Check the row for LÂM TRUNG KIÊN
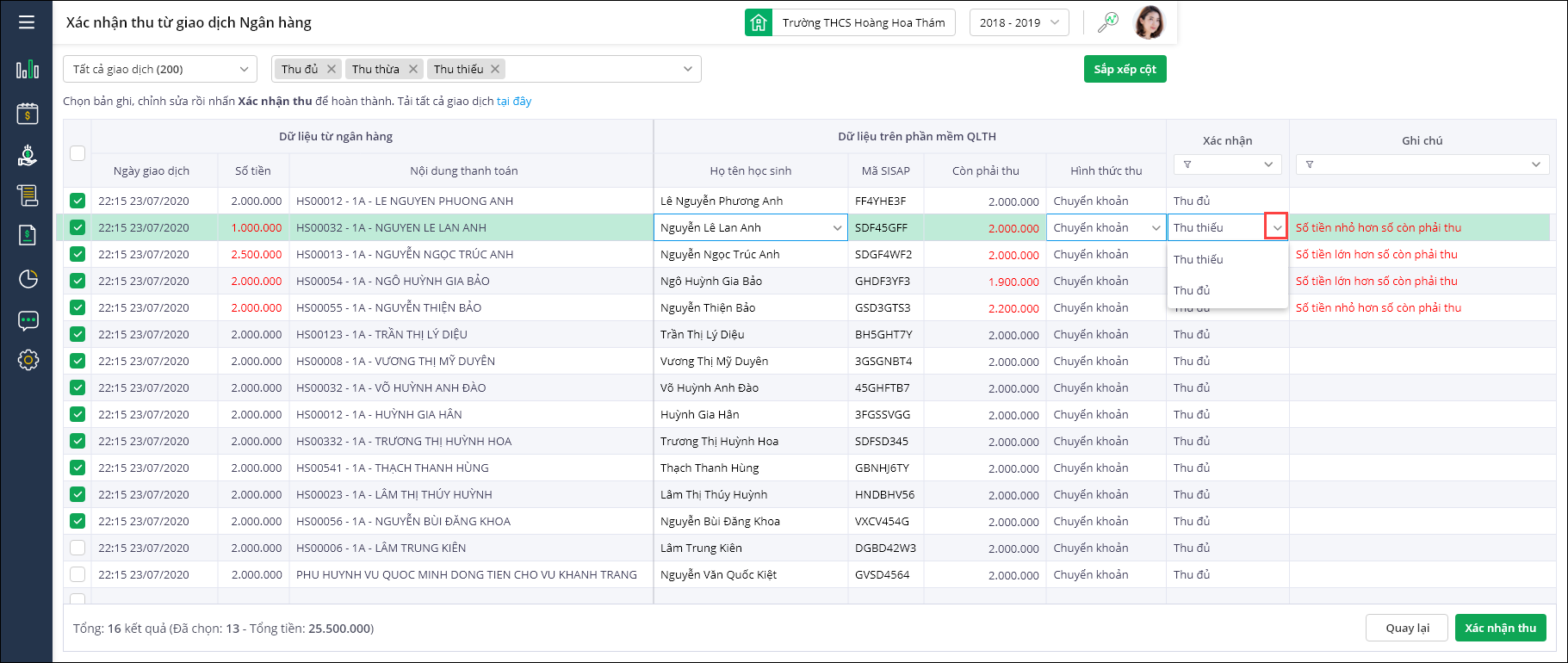 [77, 548]
